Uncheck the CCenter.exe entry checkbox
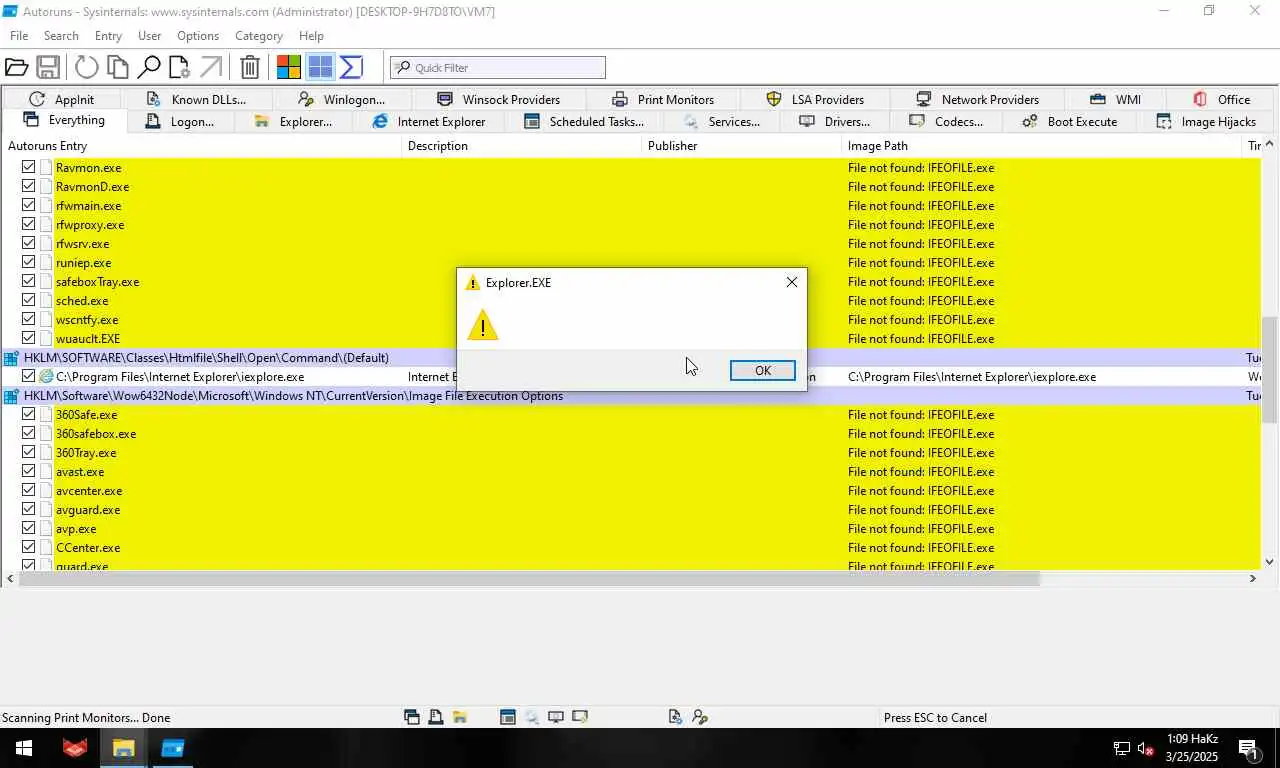 pyautogui.click(x=29, y=547)
